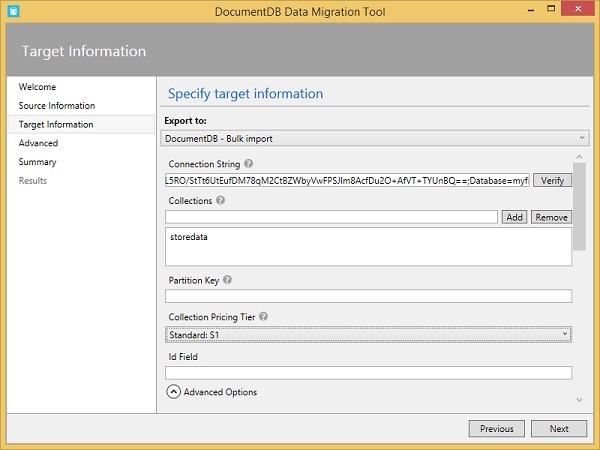600x450 pixels.
Task: Select the Advanced step in sidebar
Action: tap(38, 143)
